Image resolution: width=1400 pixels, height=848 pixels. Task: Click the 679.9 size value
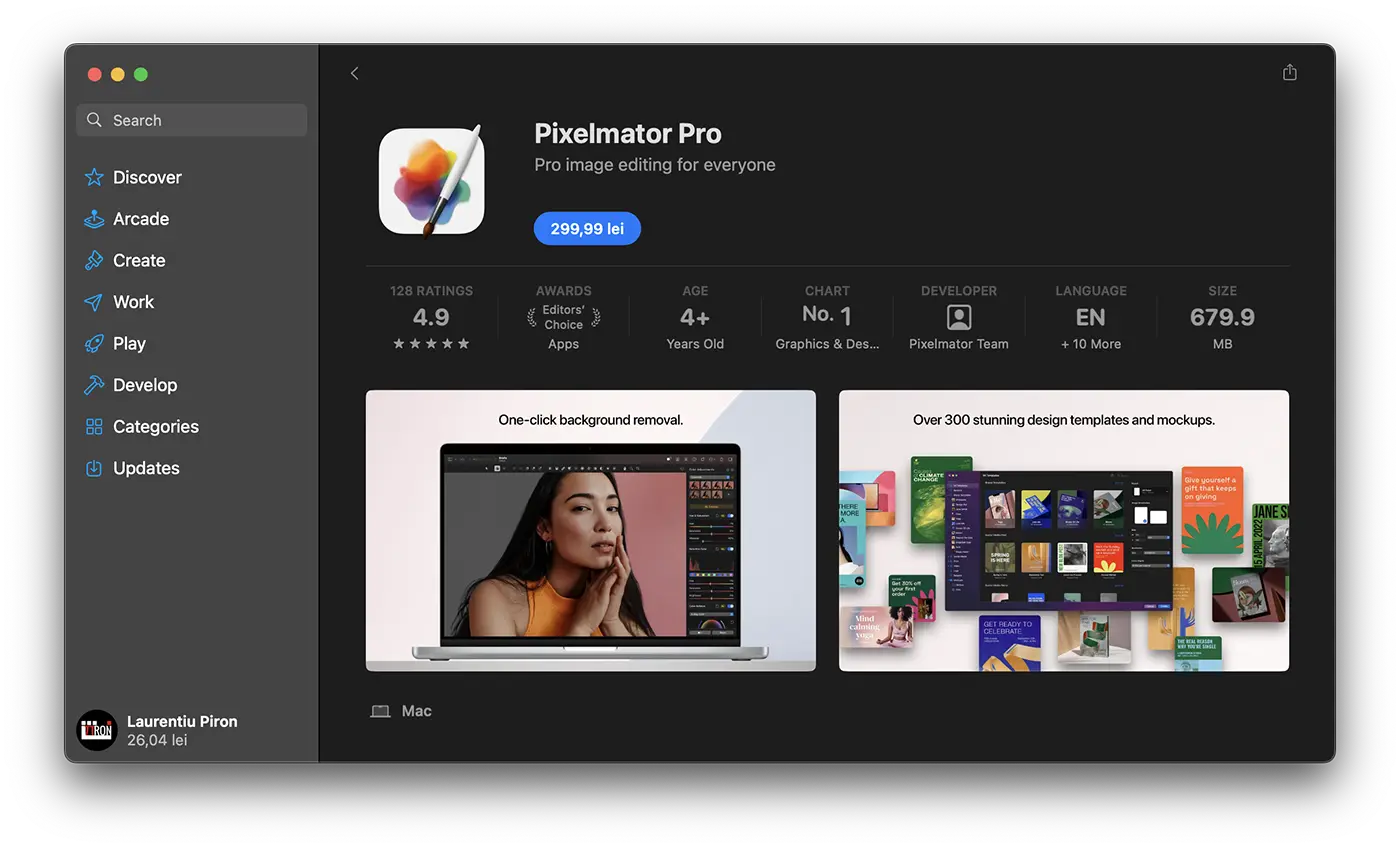[x=1222, y=317]
